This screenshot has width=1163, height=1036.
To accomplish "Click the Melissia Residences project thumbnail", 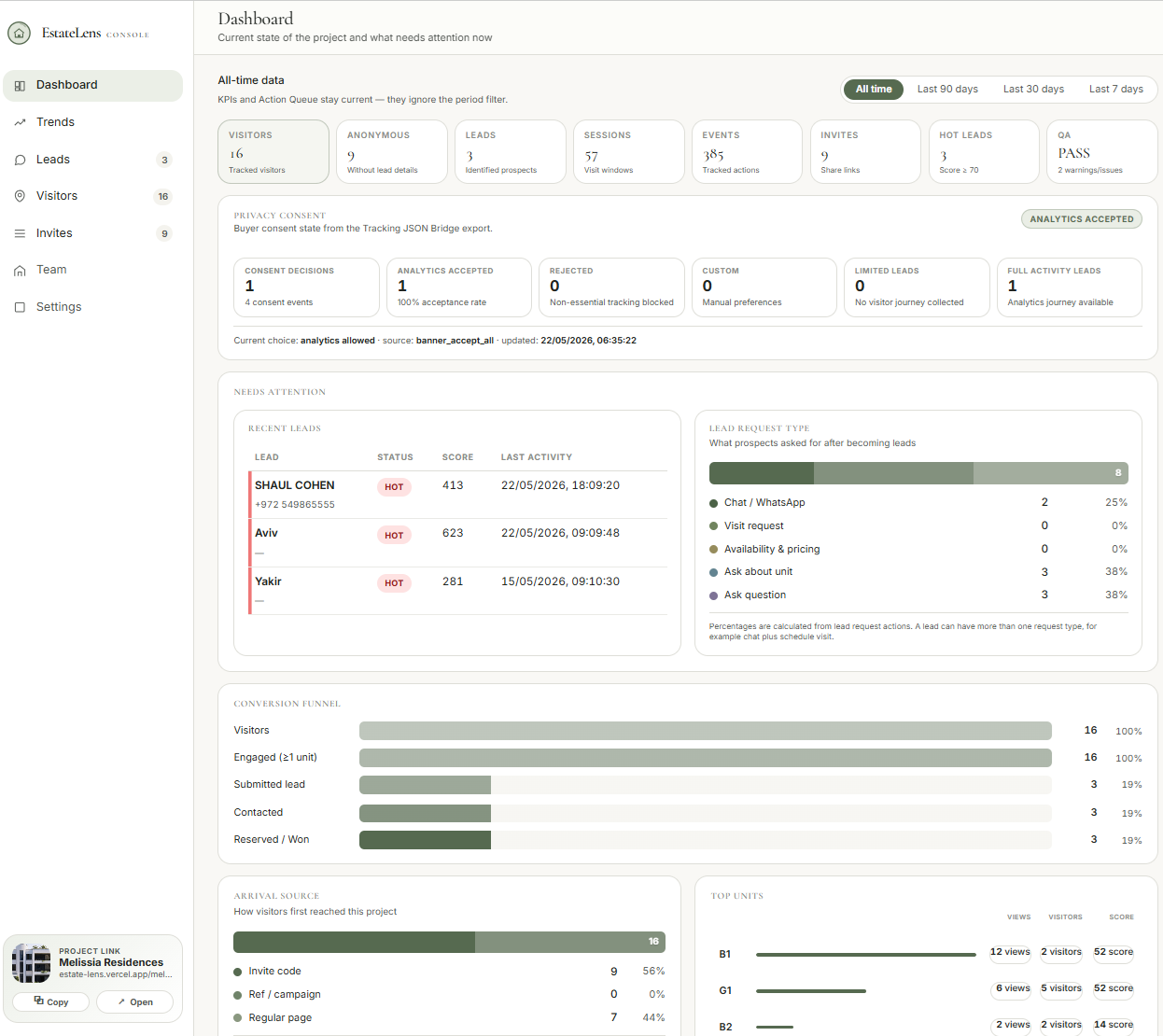I will [31, 962].
